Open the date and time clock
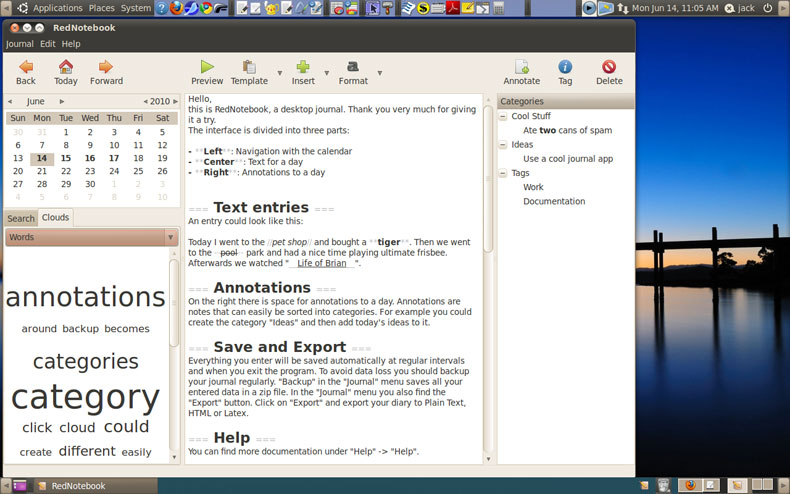790x494 pixels. 675,8
